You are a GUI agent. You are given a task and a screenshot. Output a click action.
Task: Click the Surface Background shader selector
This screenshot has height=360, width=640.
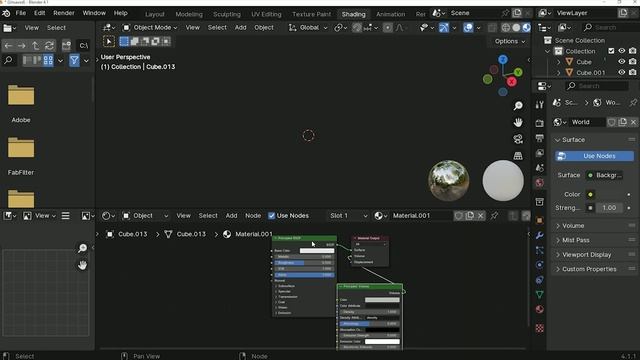tap(604, 175)
